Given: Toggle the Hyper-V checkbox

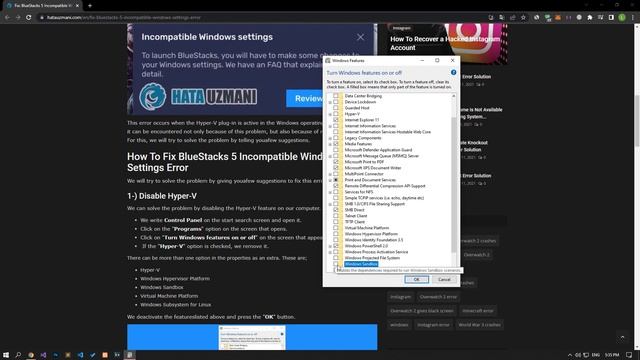Looking at the screenshot, I should click(336, 114).
